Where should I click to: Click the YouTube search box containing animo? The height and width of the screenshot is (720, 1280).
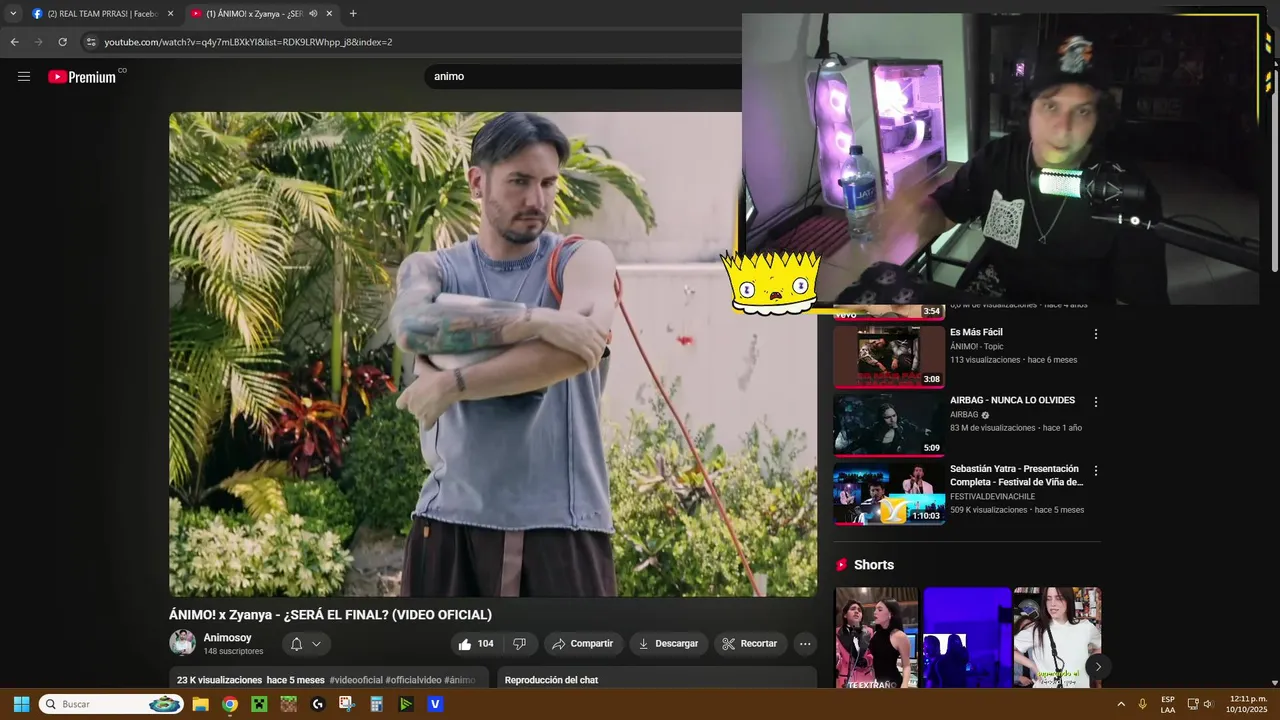[x=585, y=76]
